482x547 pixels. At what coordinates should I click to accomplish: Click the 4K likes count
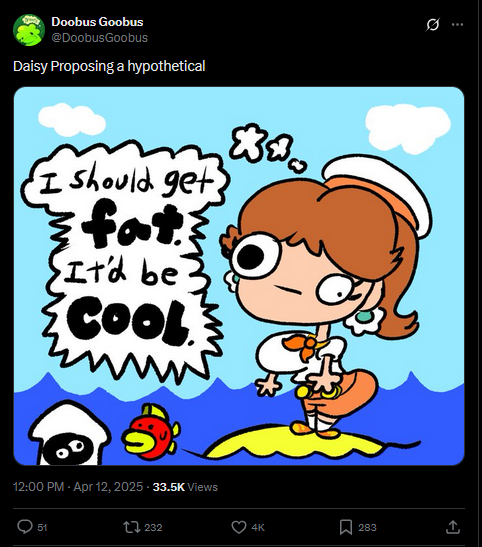tap(258, 527)
